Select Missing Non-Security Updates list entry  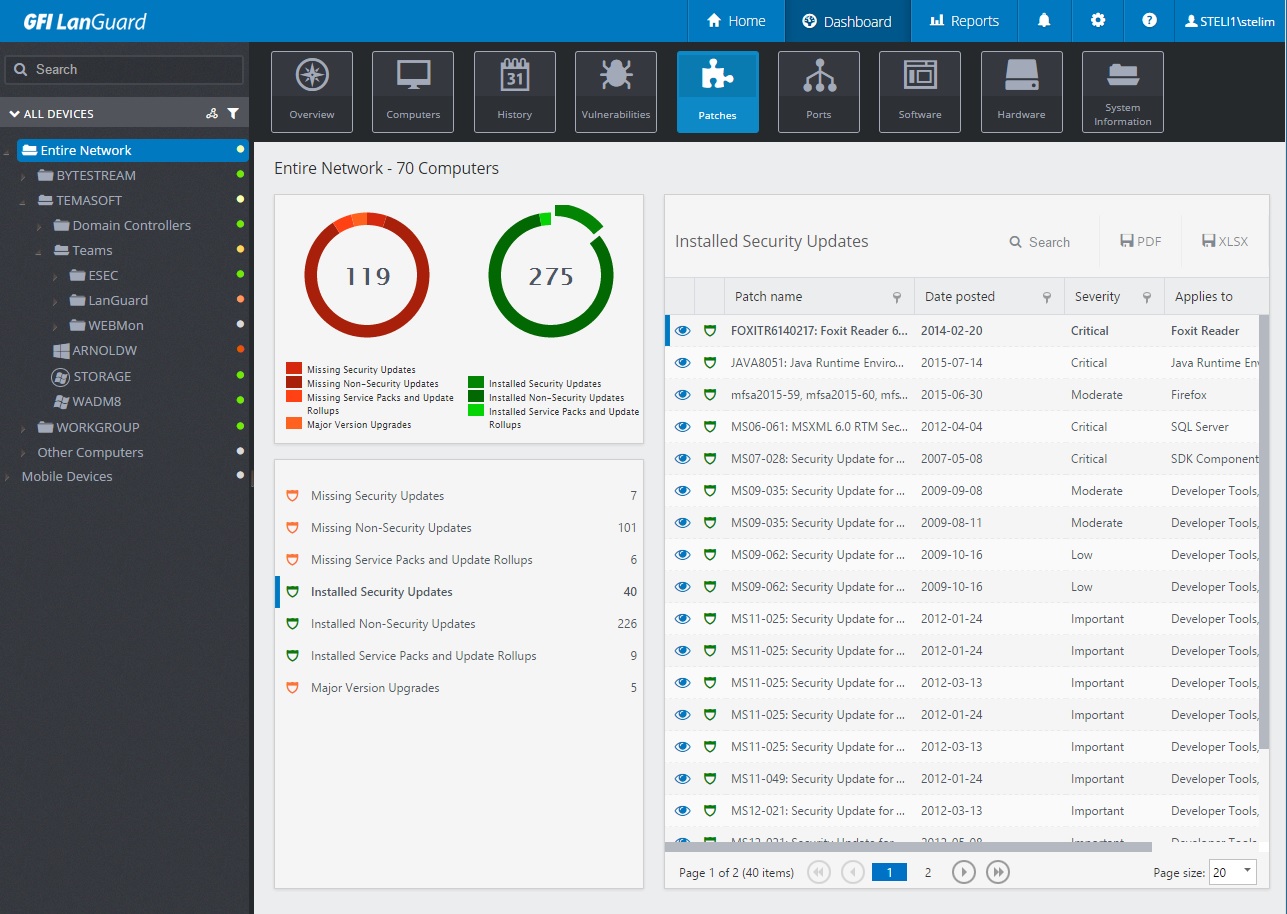(390, 528)
